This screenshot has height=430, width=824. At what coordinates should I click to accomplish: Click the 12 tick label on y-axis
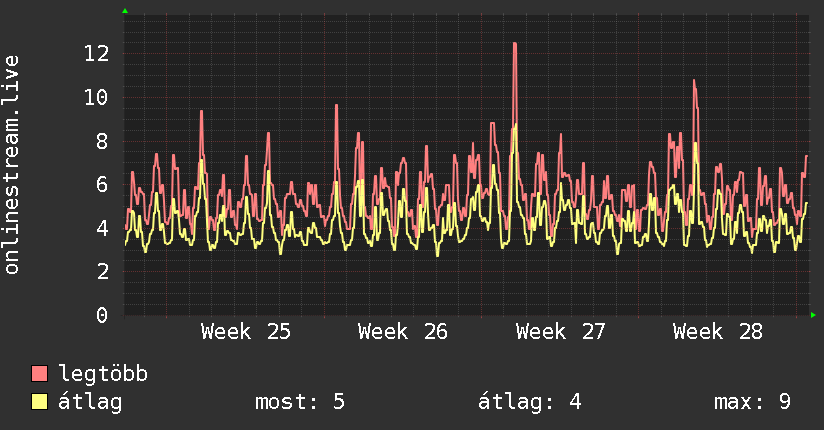click(97, 54)
